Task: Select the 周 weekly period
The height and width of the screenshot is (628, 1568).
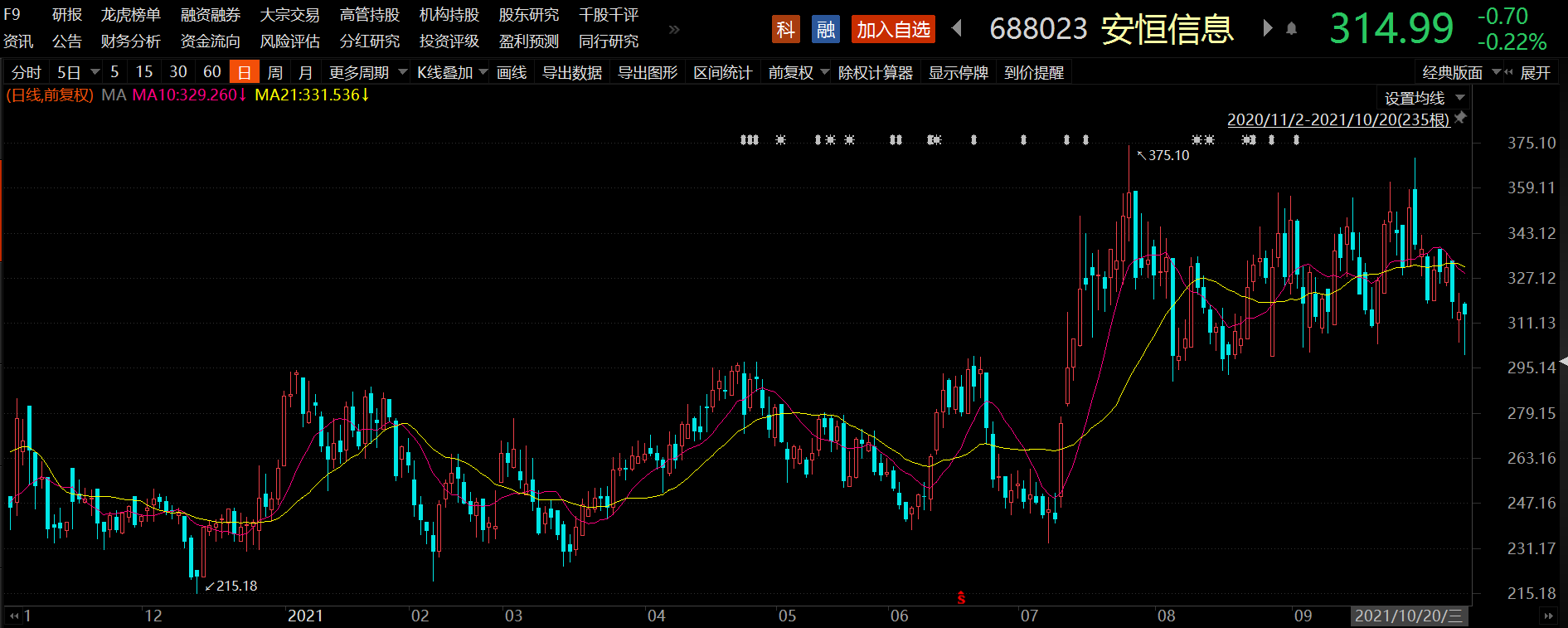Action: pyautogui.click(x=275, y=73)
